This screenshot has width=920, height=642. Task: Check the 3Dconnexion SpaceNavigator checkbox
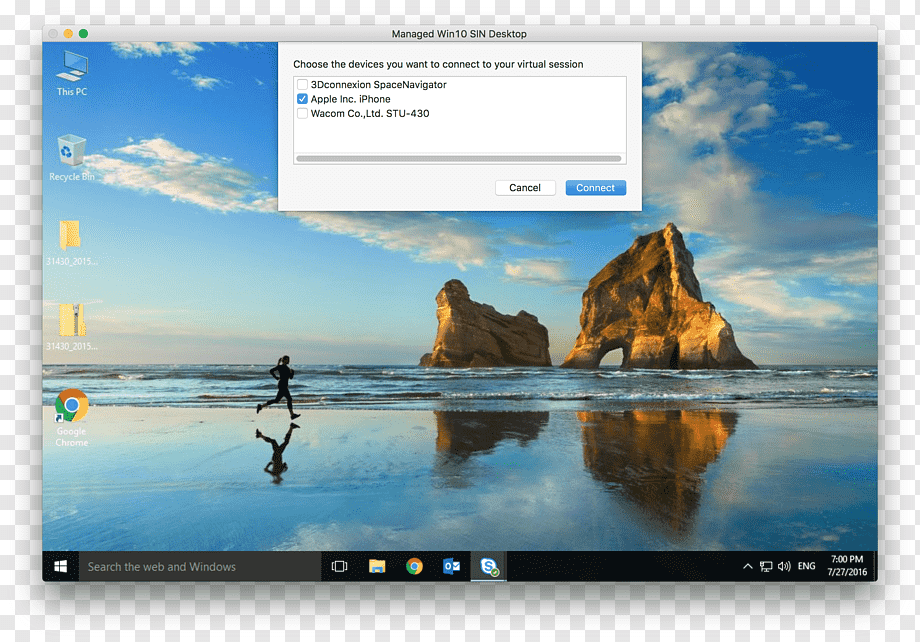point(302,85)
